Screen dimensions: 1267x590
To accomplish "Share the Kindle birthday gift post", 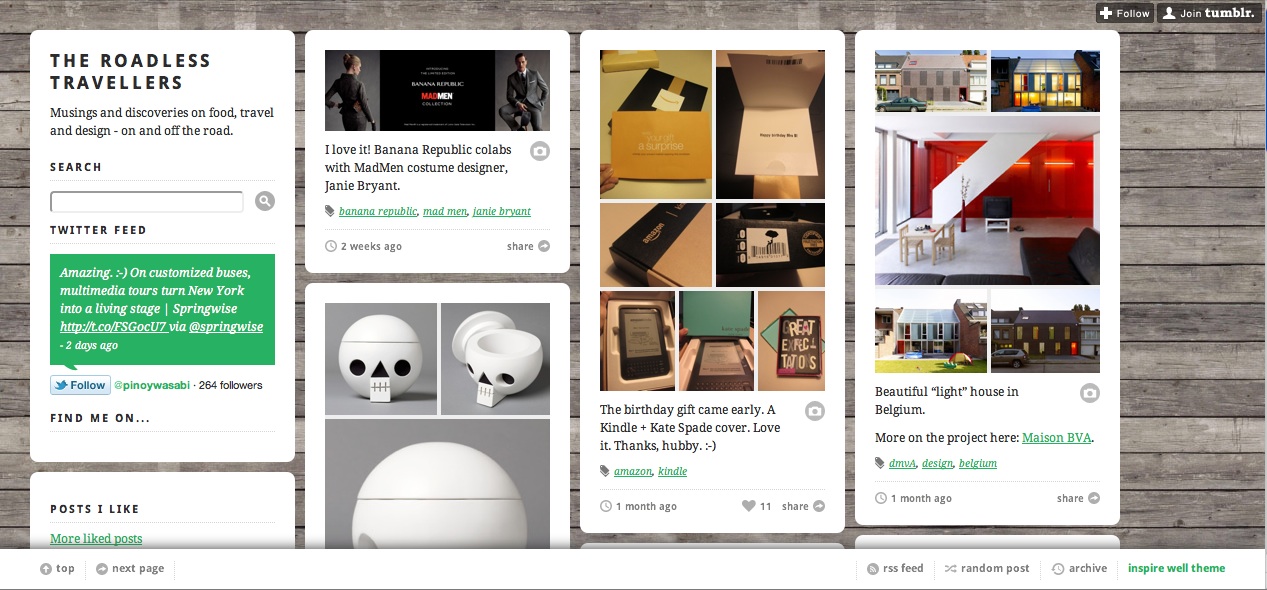I will tap(803, 506).
